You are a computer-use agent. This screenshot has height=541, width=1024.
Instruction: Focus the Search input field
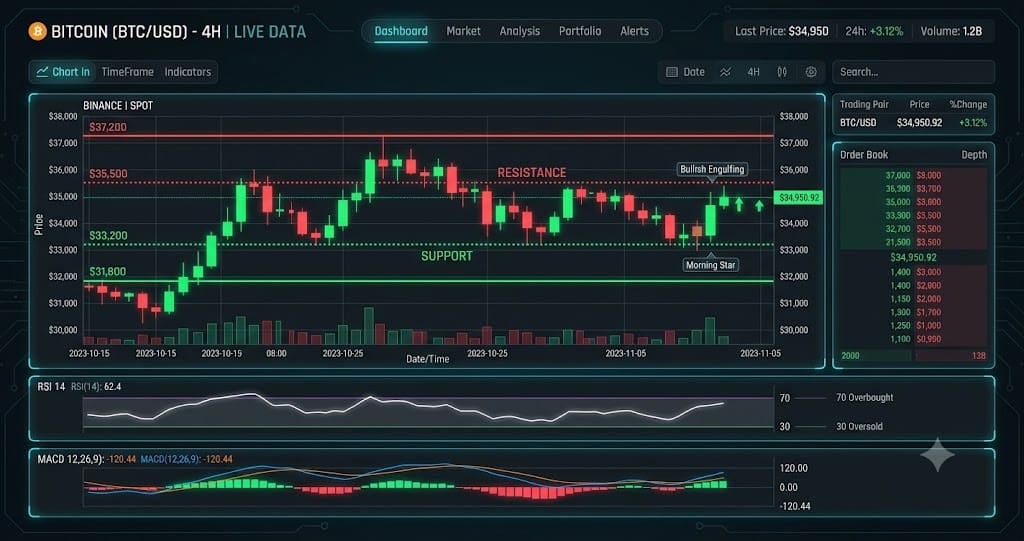click(x=913, y=72)
